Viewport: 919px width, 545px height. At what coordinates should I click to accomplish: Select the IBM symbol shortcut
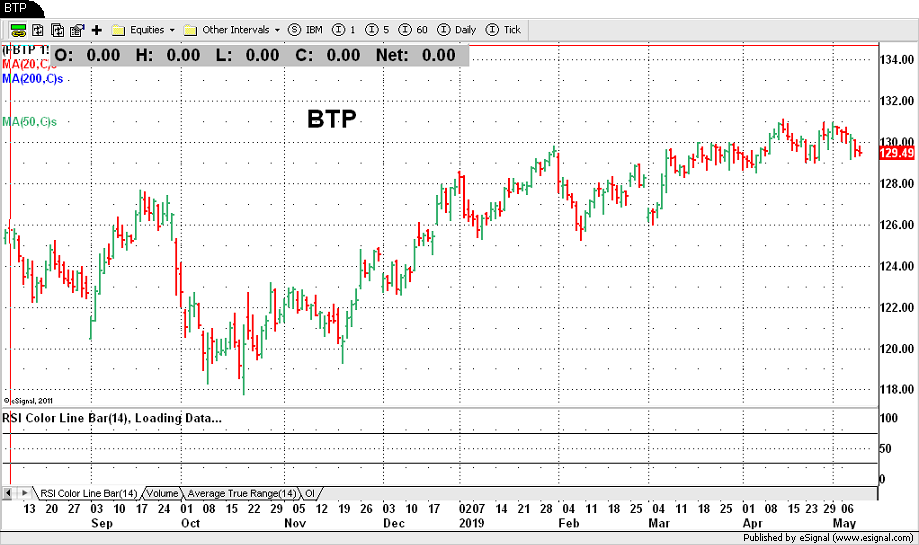click(x=305, y=30)
